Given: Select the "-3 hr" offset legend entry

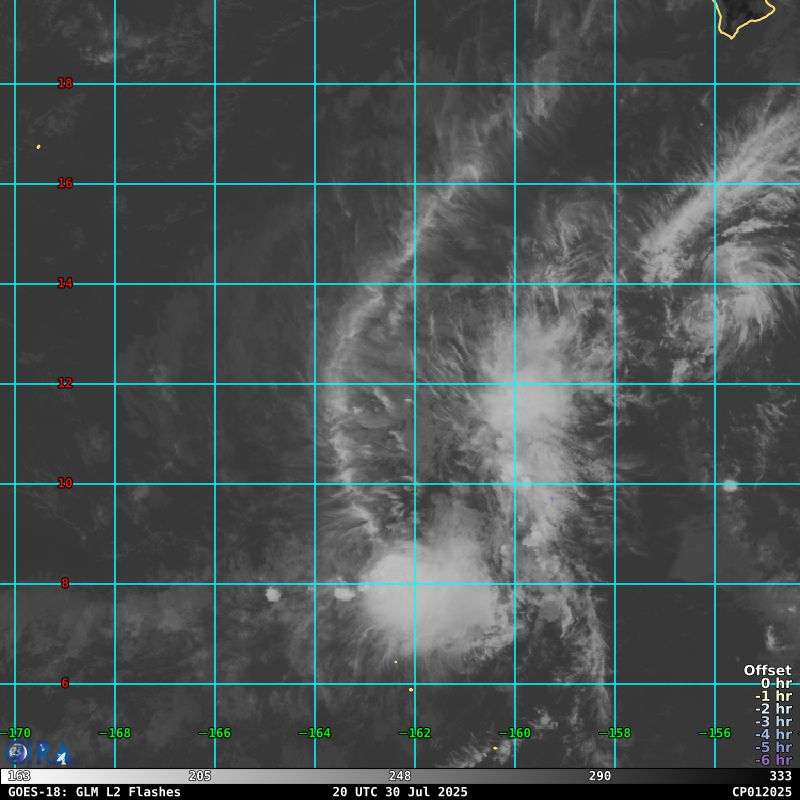Looking at the screenshot, I should 773,722.
